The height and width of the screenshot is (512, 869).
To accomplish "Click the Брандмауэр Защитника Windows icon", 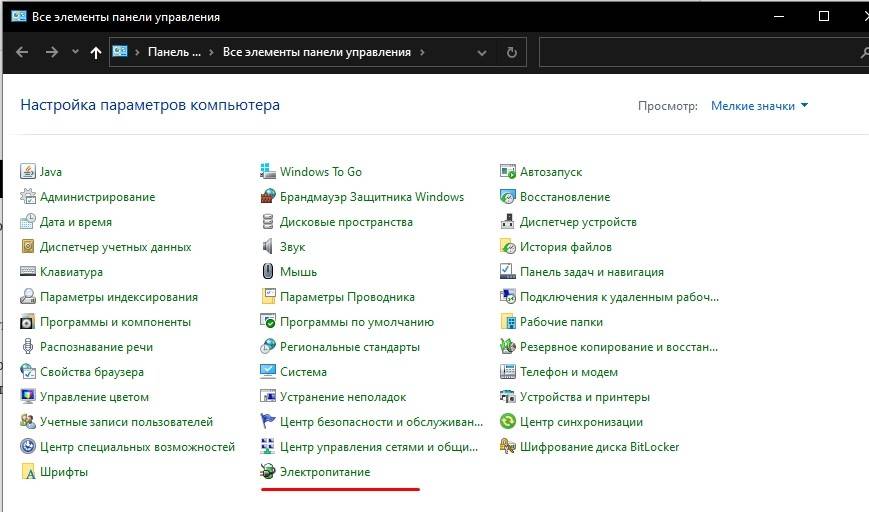I will click(x=268, y=197).
